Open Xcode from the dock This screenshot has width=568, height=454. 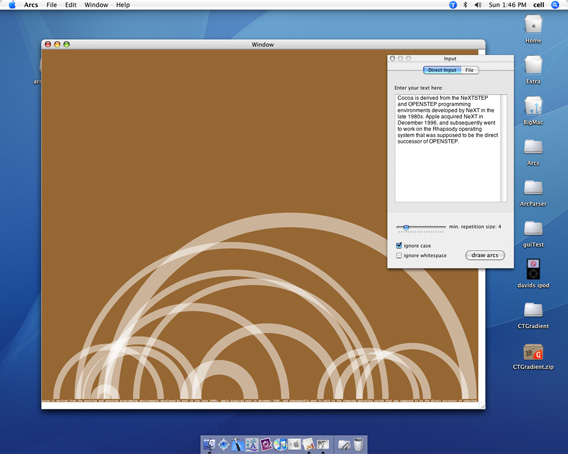(237, 444)
